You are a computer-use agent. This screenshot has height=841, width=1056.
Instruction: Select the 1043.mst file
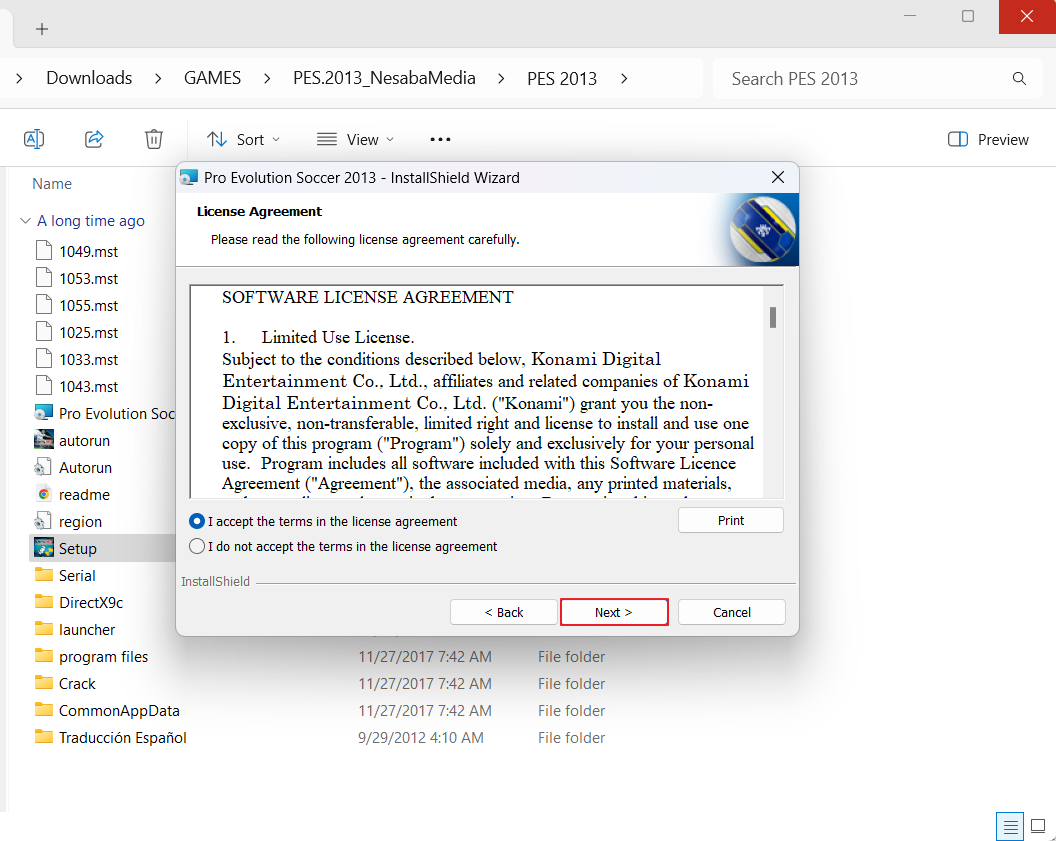pos(88,386)
